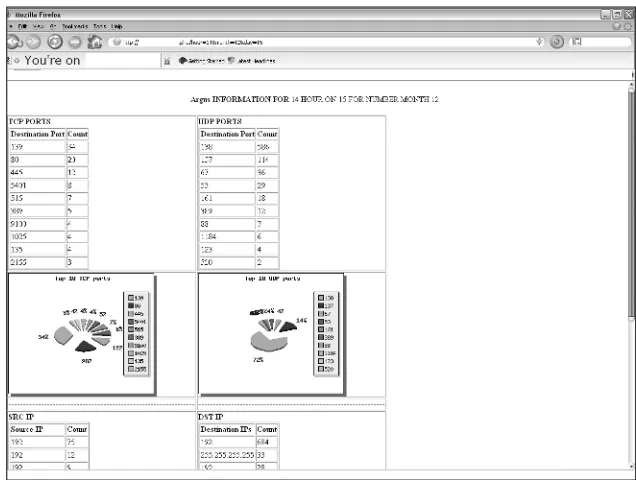Open the Go menu
Image resolution: width=636 pixels, height=480 pixels.
click(53, 26)
